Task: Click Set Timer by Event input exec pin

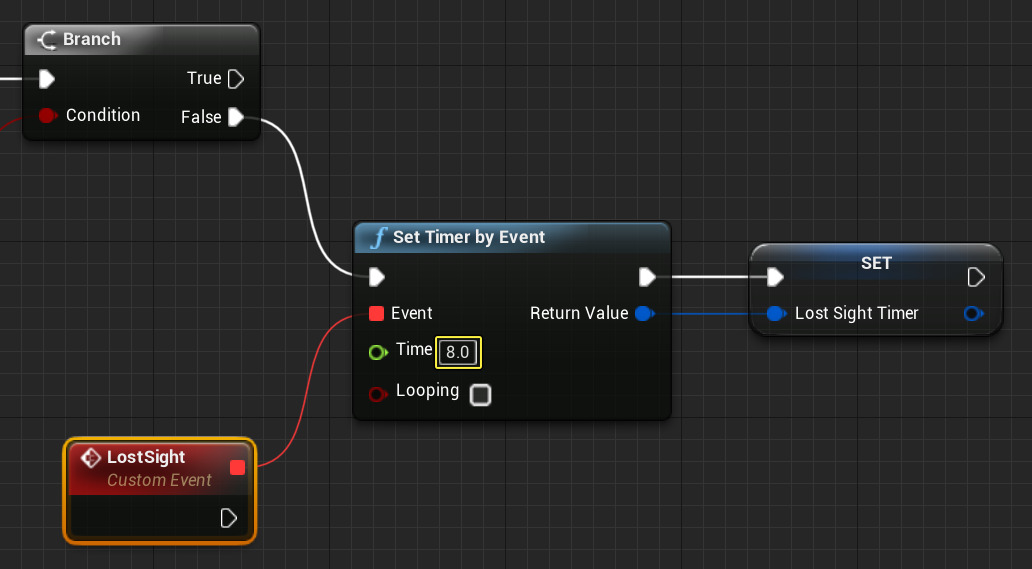Action: [x=376, y=277]
